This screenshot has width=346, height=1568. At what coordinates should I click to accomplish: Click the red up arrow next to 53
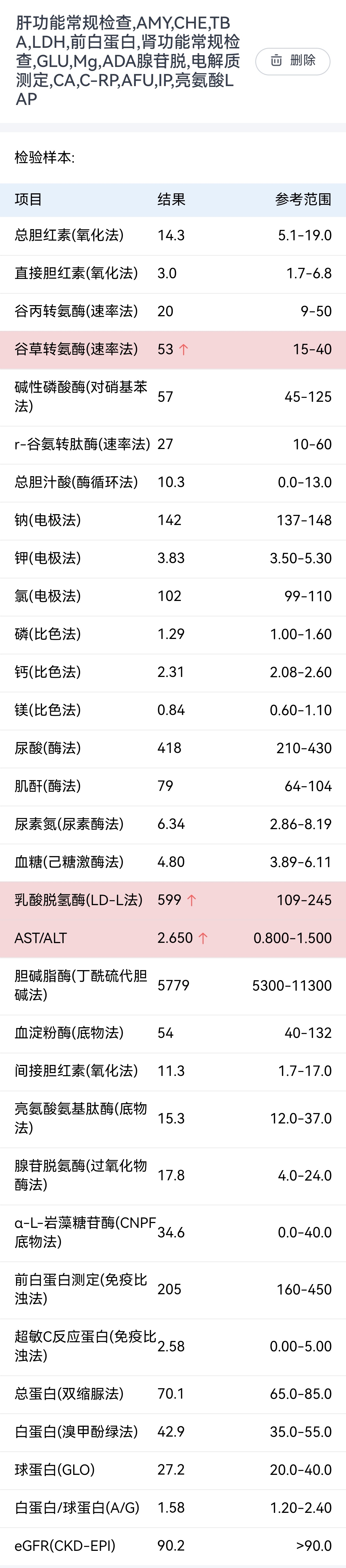point(183,349)
